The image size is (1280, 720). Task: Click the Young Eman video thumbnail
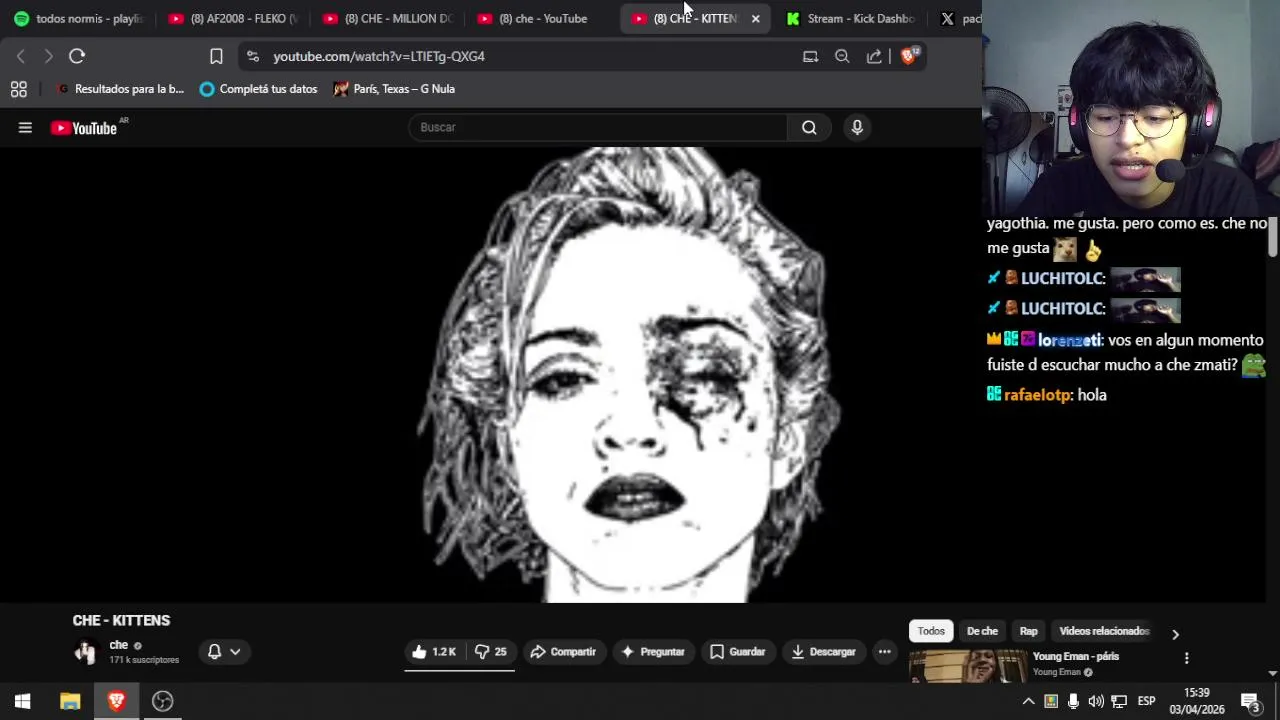pyautogui.click(x=968, y=666)
